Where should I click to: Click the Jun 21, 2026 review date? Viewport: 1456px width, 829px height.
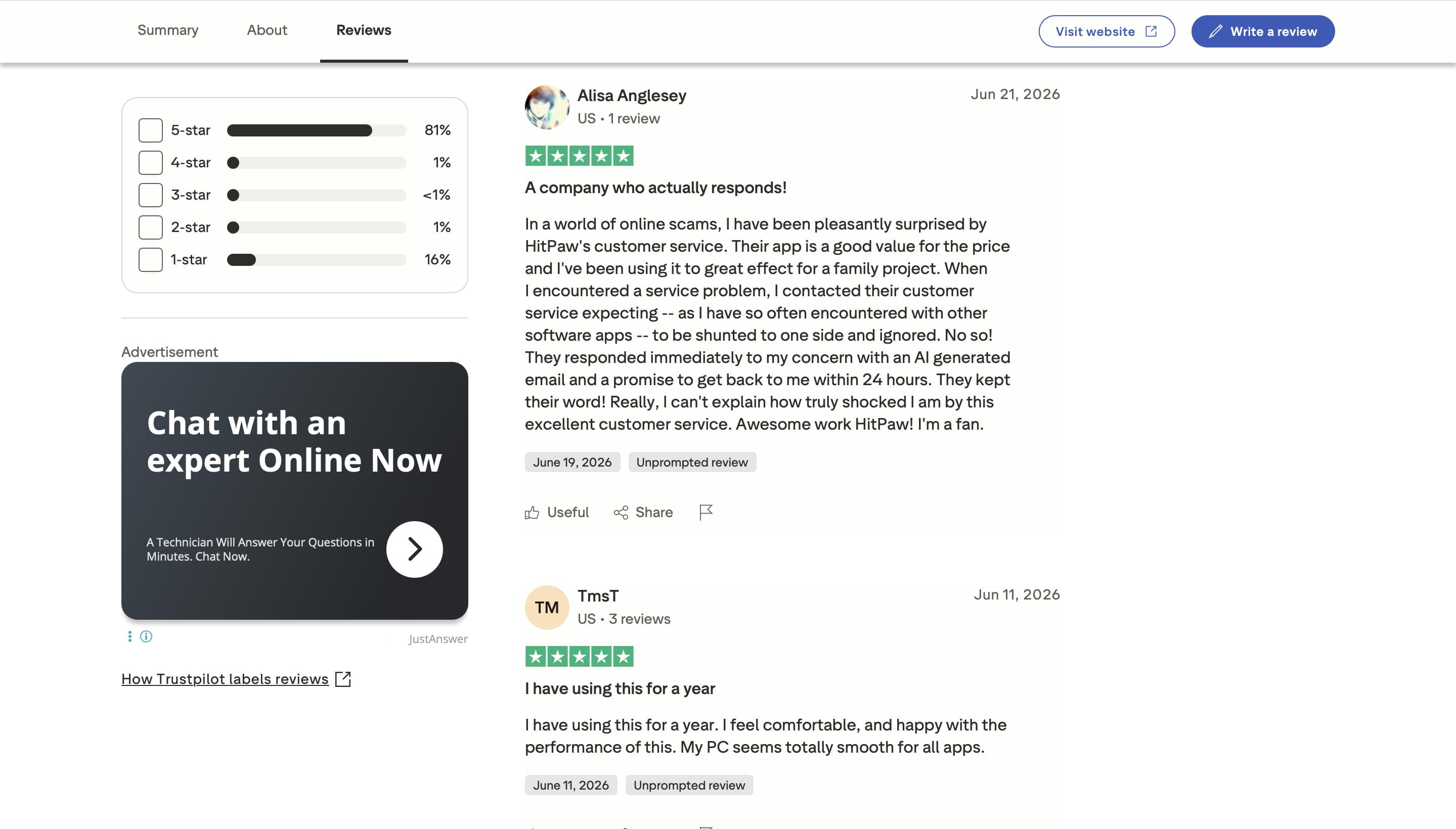click(1015, 94)
